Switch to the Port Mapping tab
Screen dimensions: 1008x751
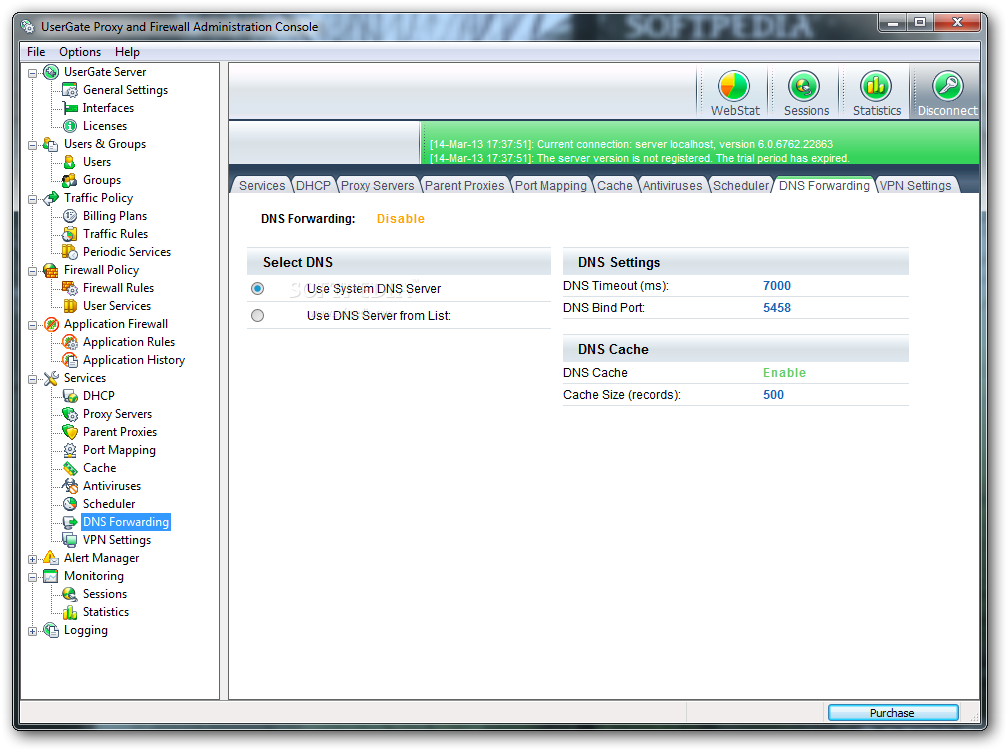[x=551, y=186]
